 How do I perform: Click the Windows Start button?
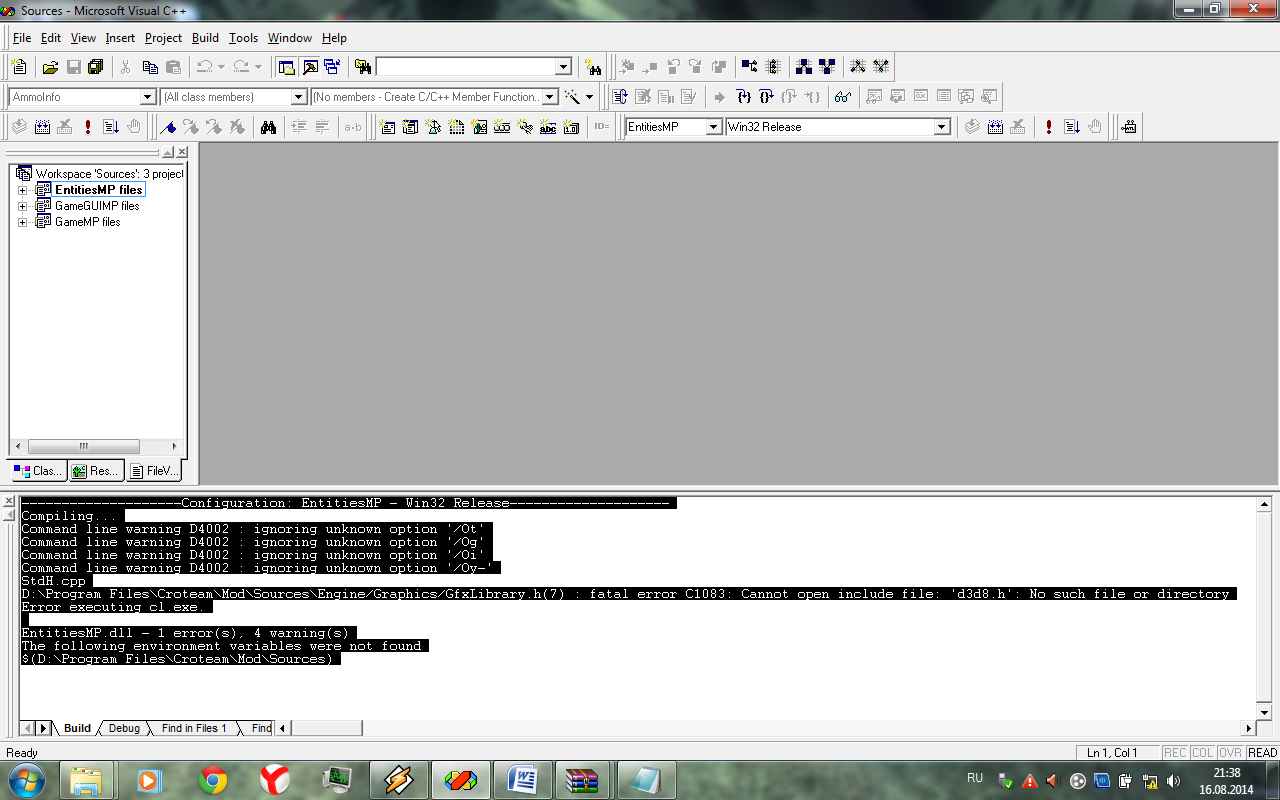[x=26, y=779]
